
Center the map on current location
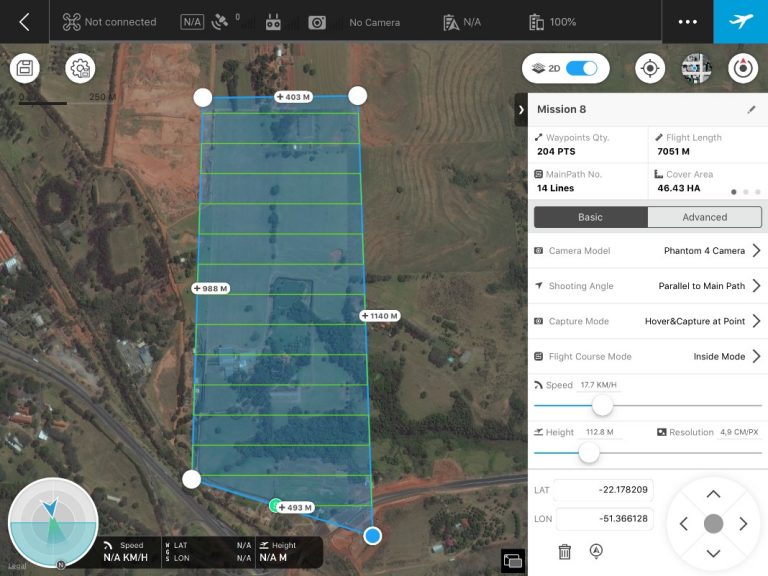pos(650,68)
